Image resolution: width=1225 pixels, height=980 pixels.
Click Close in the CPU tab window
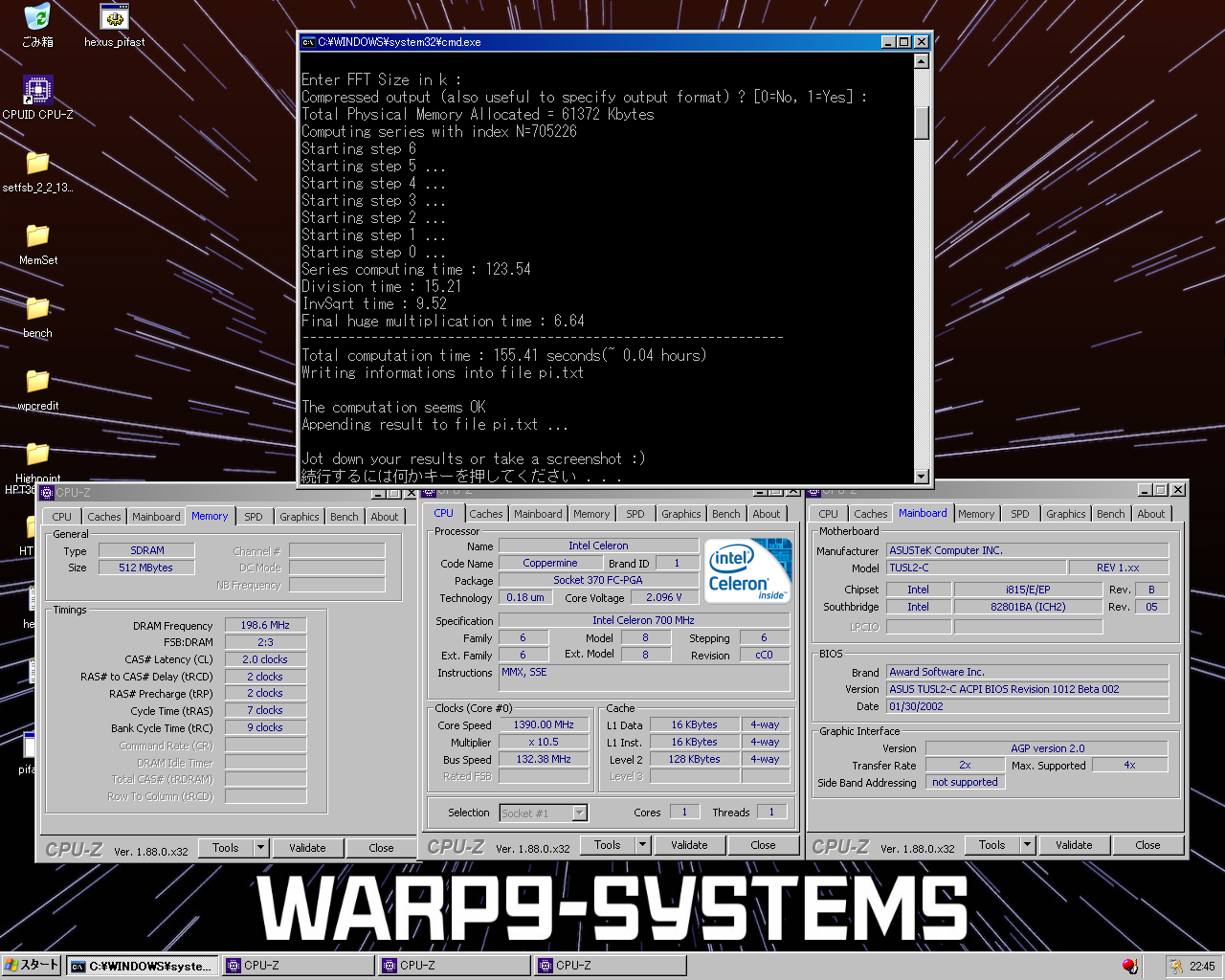coord(763,845)
